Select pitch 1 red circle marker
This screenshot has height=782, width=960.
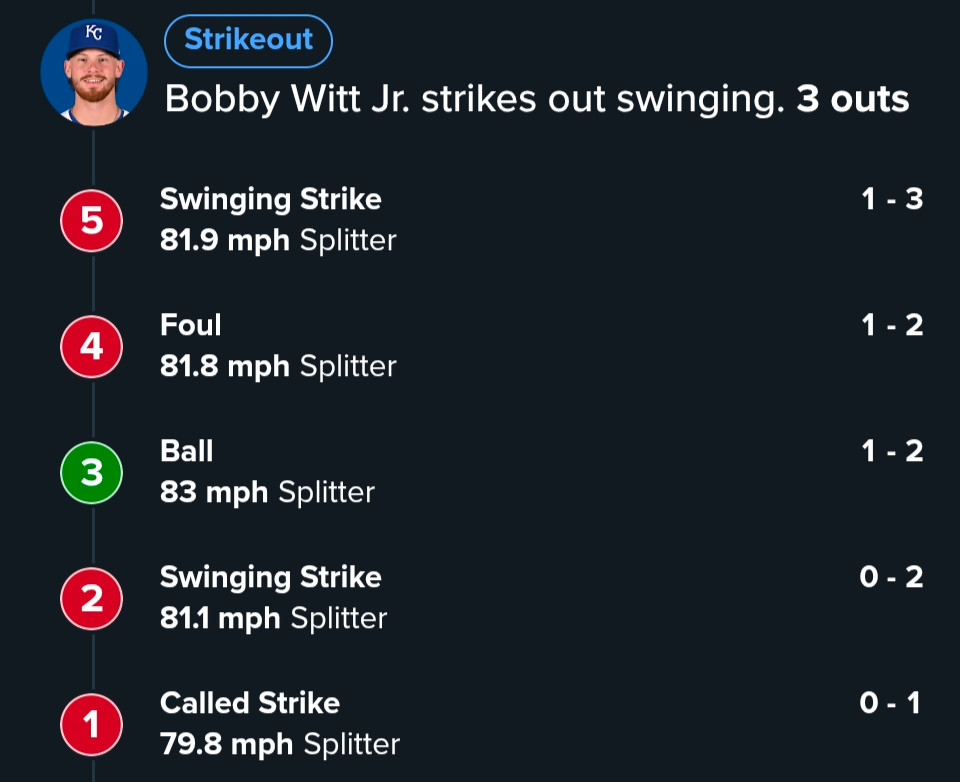click(x=92, y=724)
